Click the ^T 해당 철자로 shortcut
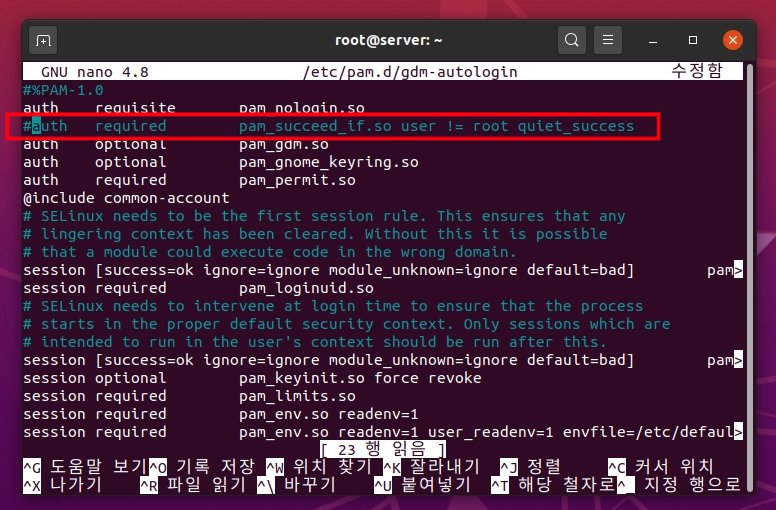 pos(553,485)
